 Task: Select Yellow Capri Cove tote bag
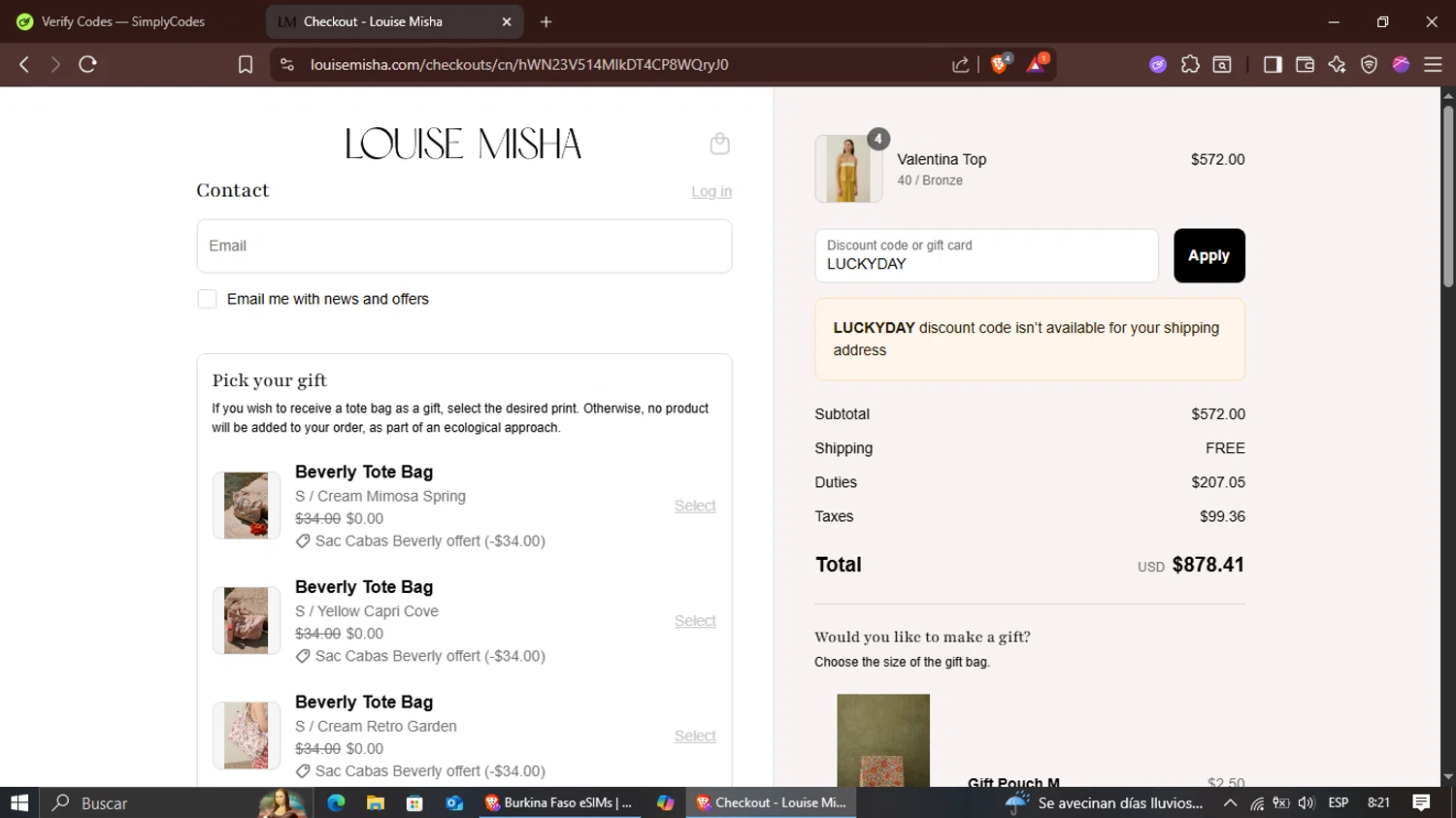(x=695, y=621)
